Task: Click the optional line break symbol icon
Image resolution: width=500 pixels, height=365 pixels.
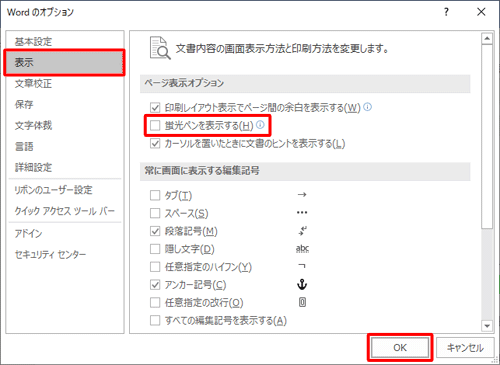Action: (x=302, y=302)
